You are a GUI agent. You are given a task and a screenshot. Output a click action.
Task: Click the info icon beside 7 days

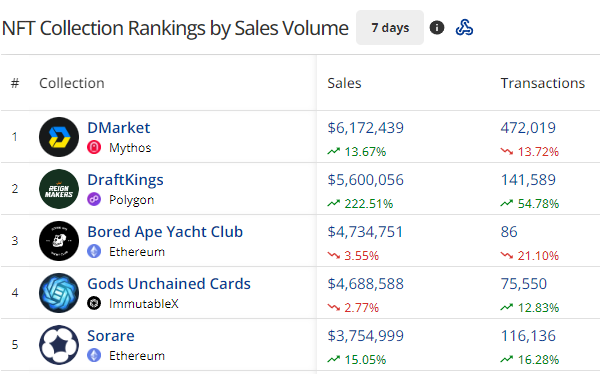click(437, 28)
